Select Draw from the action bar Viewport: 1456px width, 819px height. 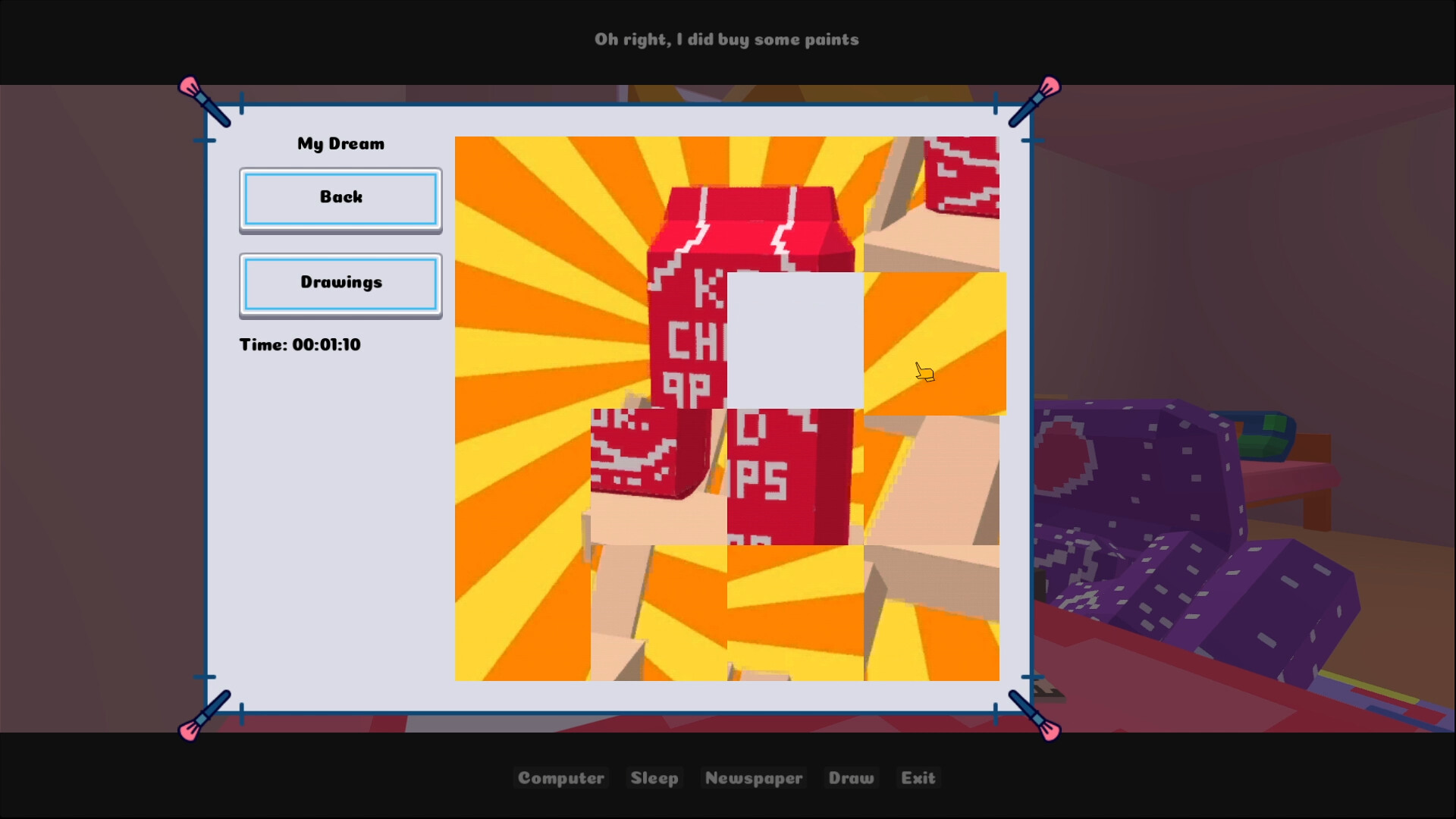851,777
